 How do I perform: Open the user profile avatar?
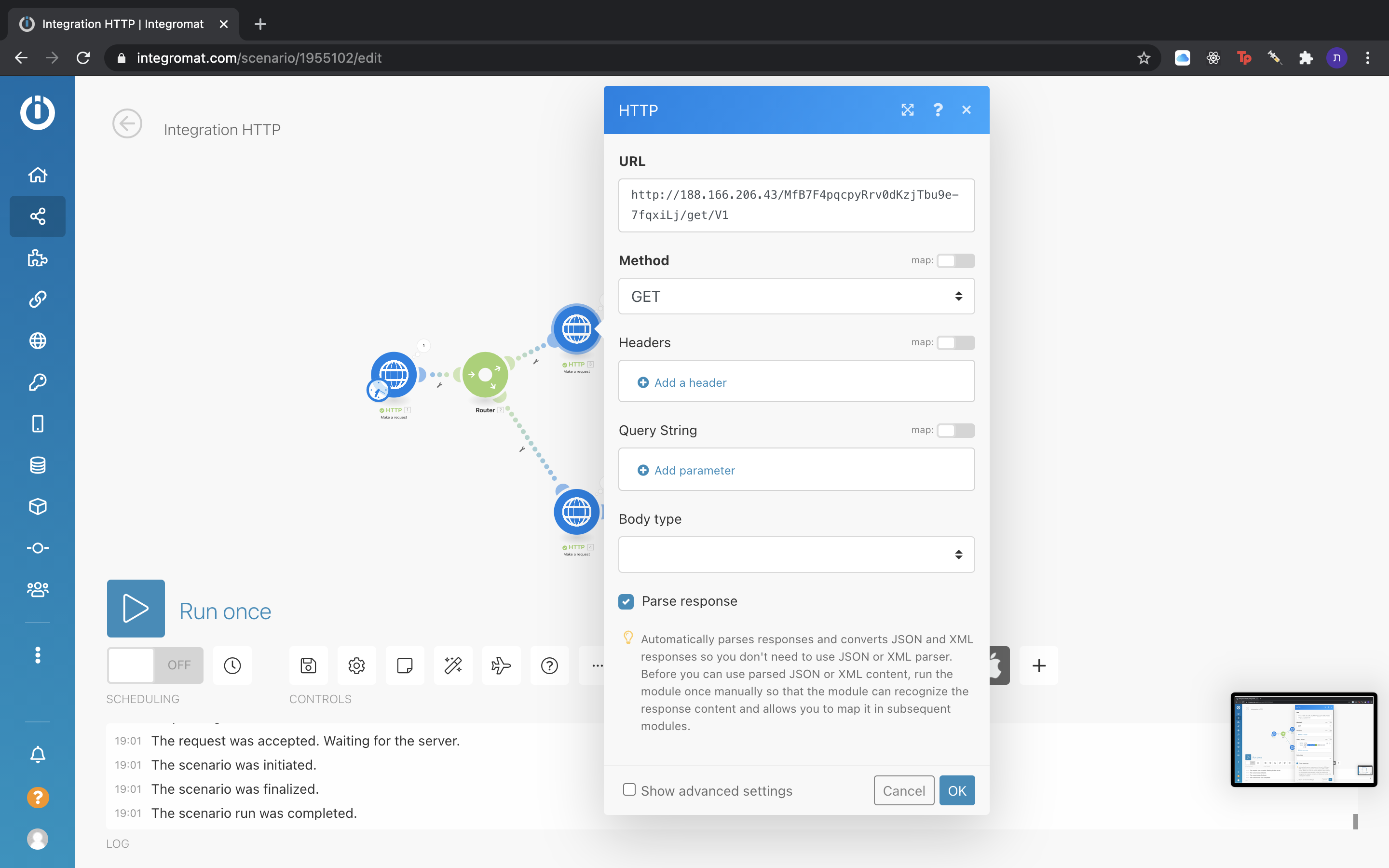(37, 839)
